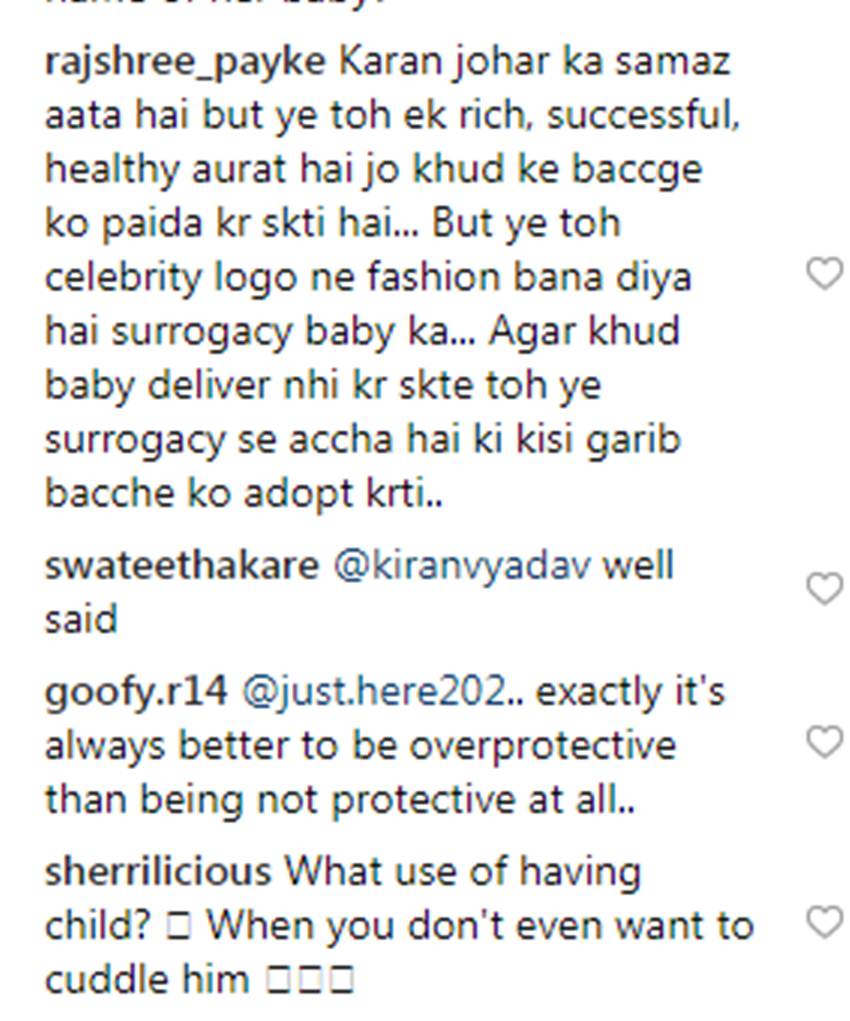The image size is (850, 1021).
Task: Open goofy.r14's profile
Action: pyautogui.click(x=136, y=692)
